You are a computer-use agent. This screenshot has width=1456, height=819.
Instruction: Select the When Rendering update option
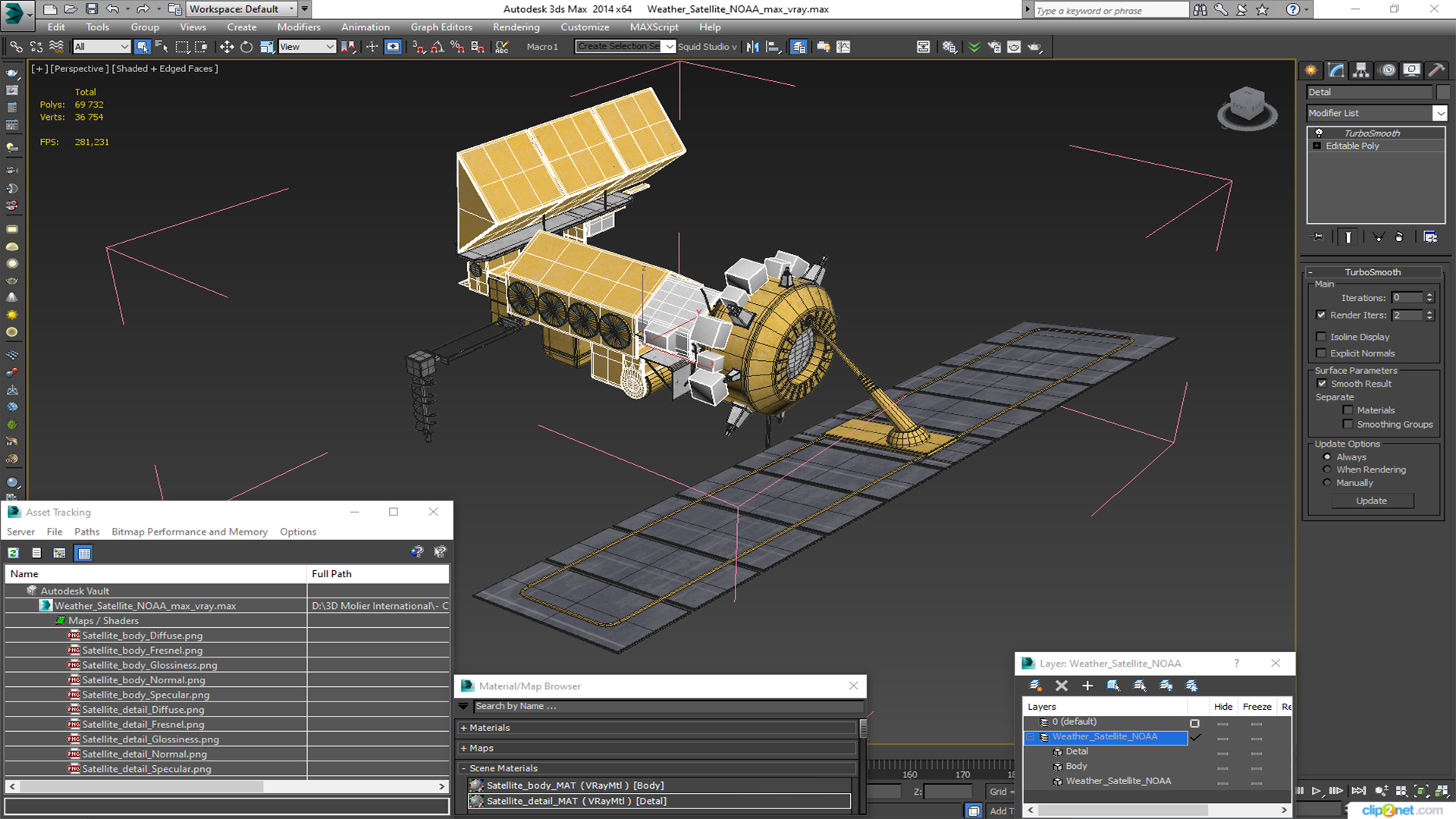(1327, 469)
